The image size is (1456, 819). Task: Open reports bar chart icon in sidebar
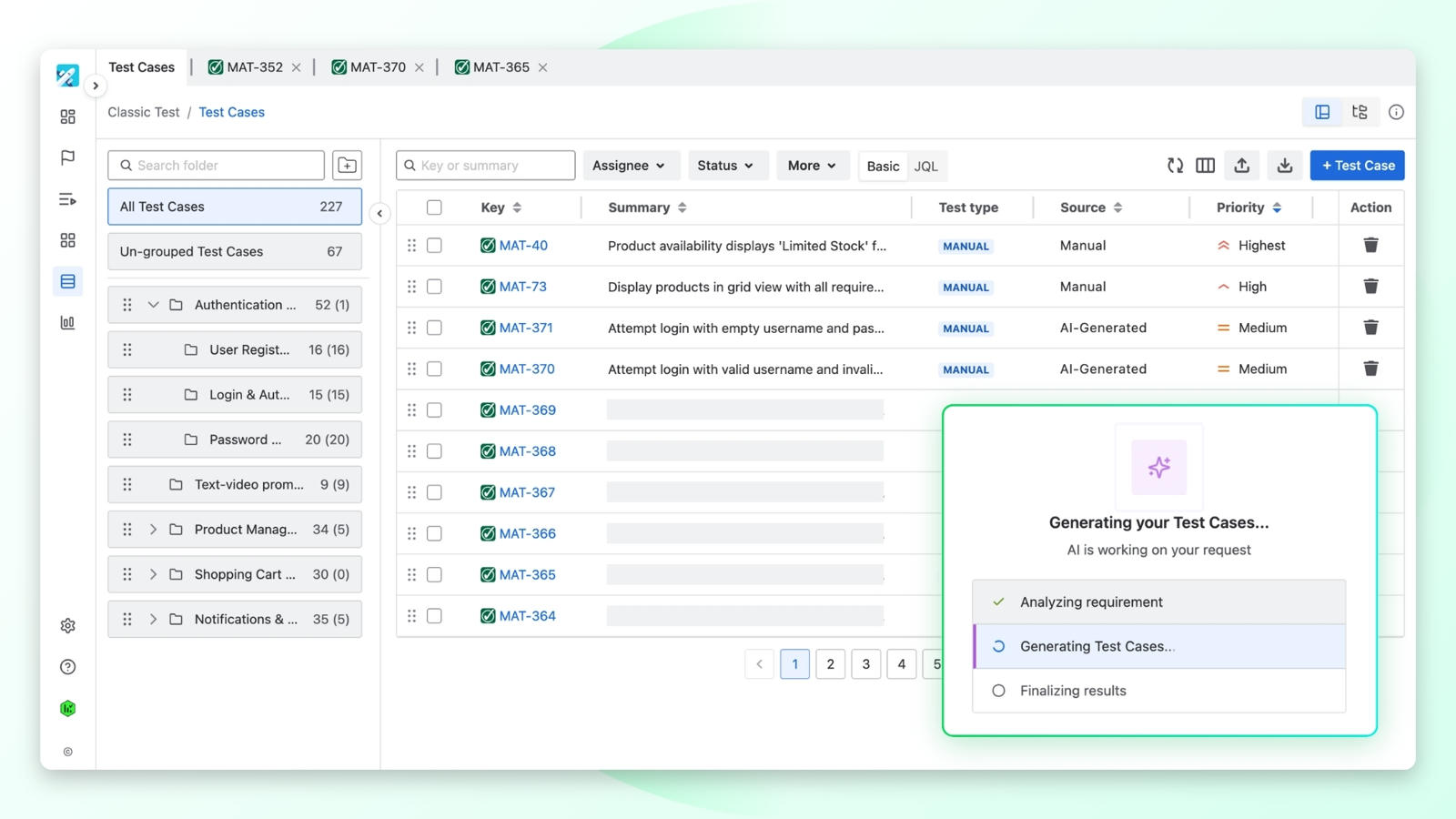pyautogui.click(x=67, y=322)
